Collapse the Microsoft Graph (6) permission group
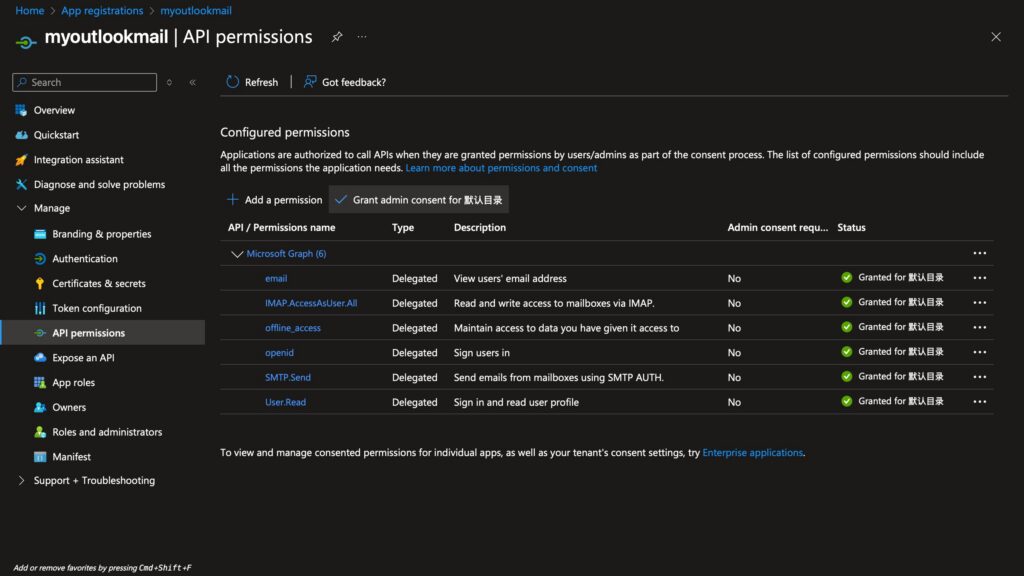The image size is (1024, 576). click(237, 254)
